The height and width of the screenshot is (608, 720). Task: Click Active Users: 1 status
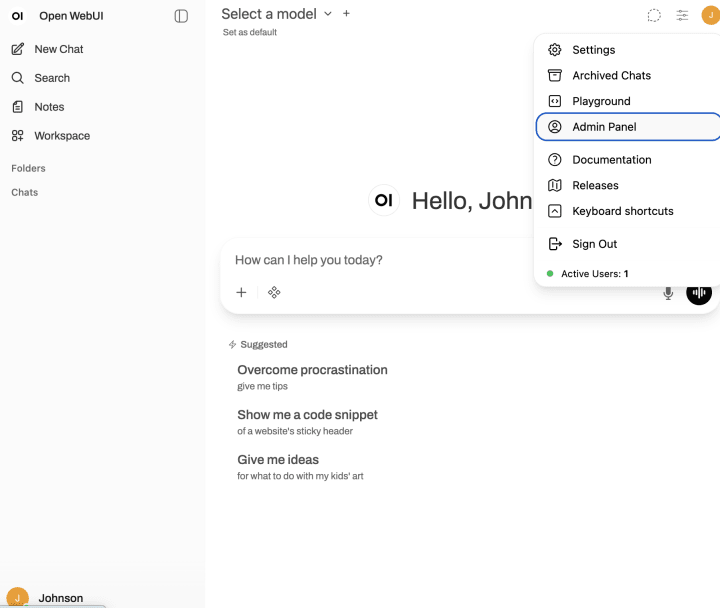coord(595,274)
